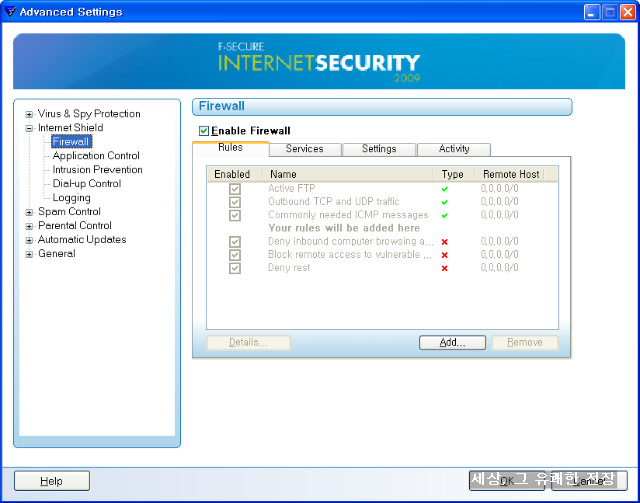Viewport: 640px width, 503px height.
Task: Click the green allow icon for Active FTP
Action: [x=445, y=189]
